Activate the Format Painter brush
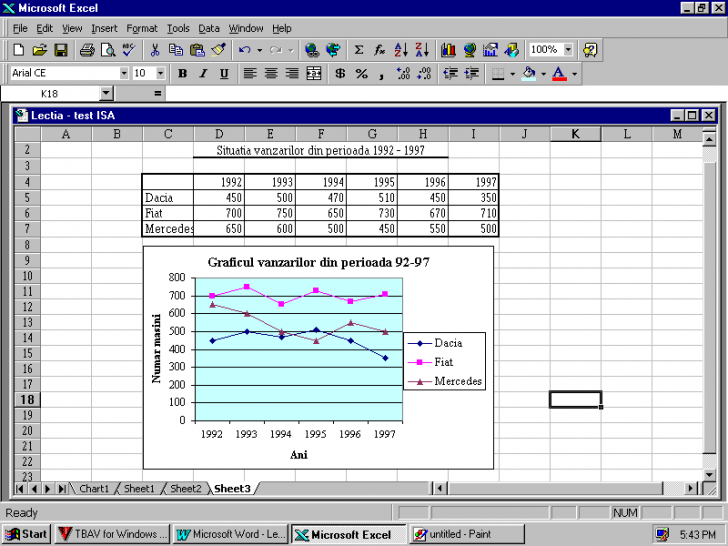The image size is (728, 546). tap(218, 50)
